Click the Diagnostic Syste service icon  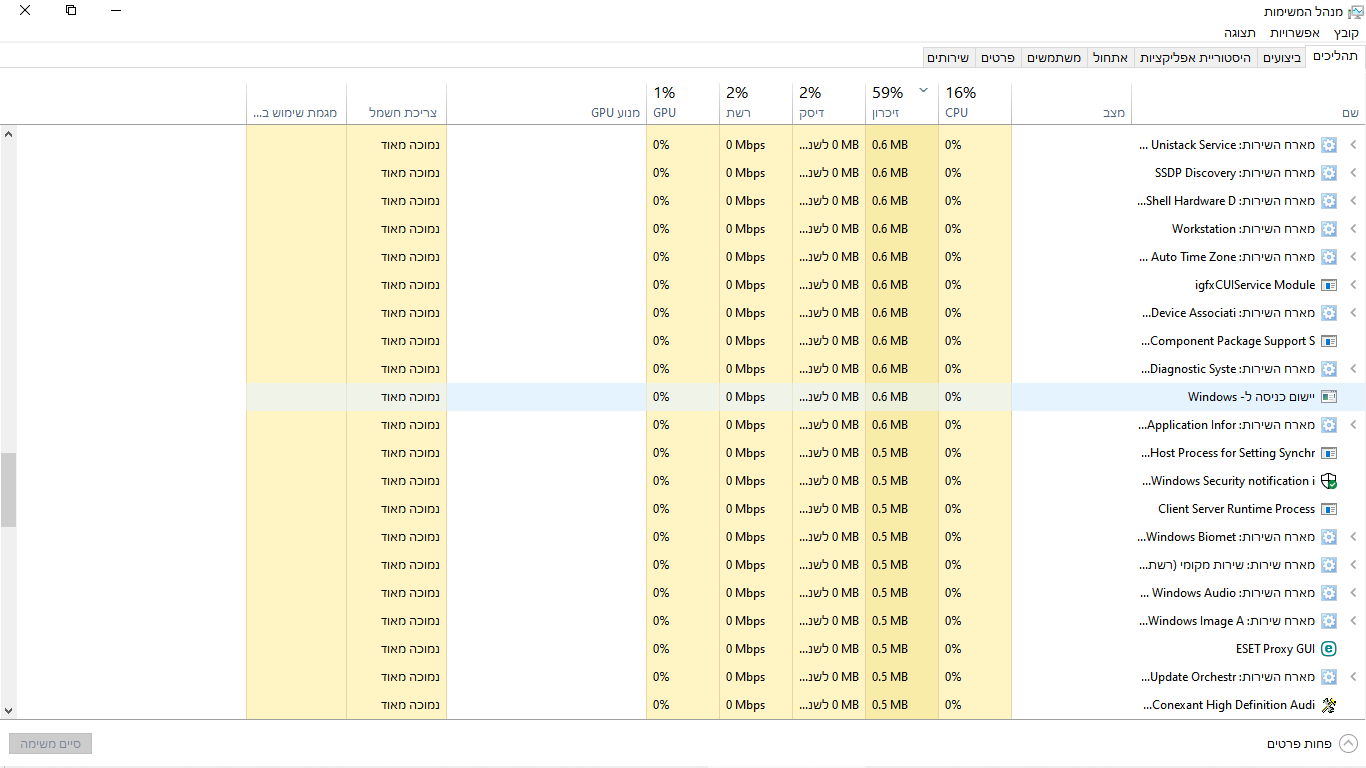(1329, 369)
